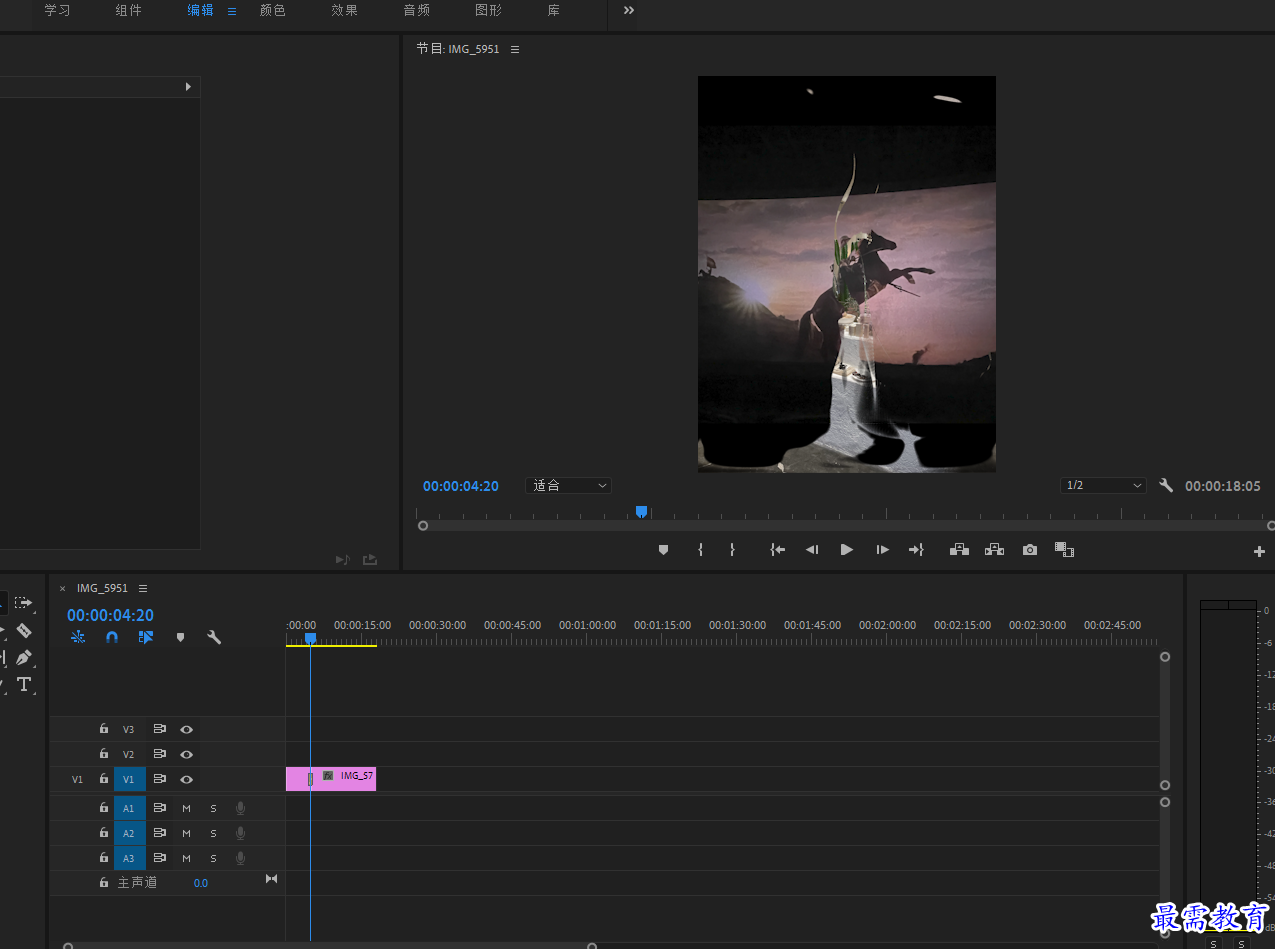Expand left panel arrow flyout
This screenshot has width=1275, height=949.
(x=188, y=87)
